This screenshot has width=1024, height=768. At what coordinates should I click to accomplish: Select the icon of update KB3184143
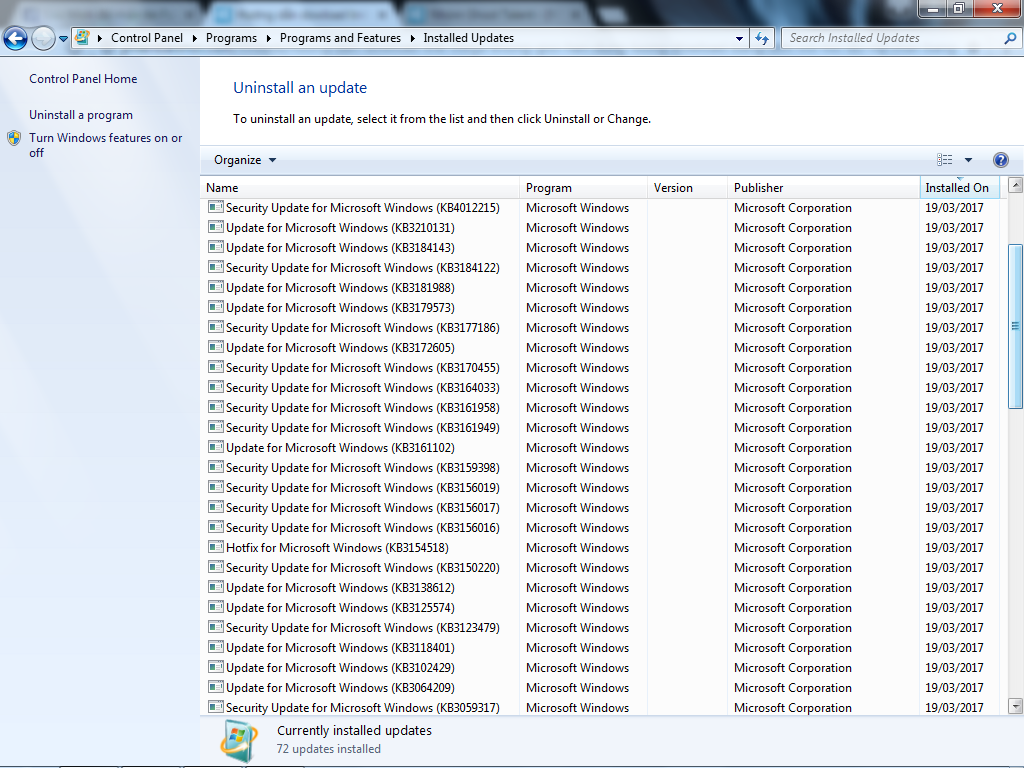(216, 247)
